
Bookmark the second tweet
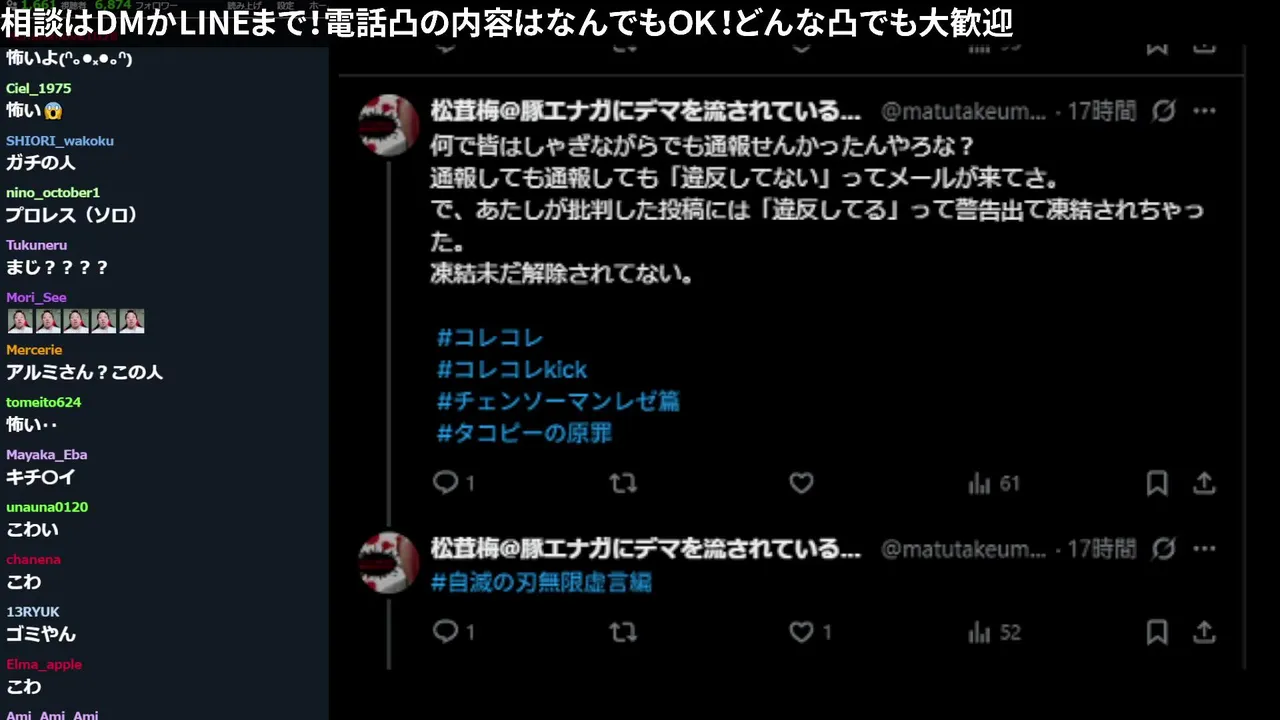pyautogui.click(x=1157, y=632)
